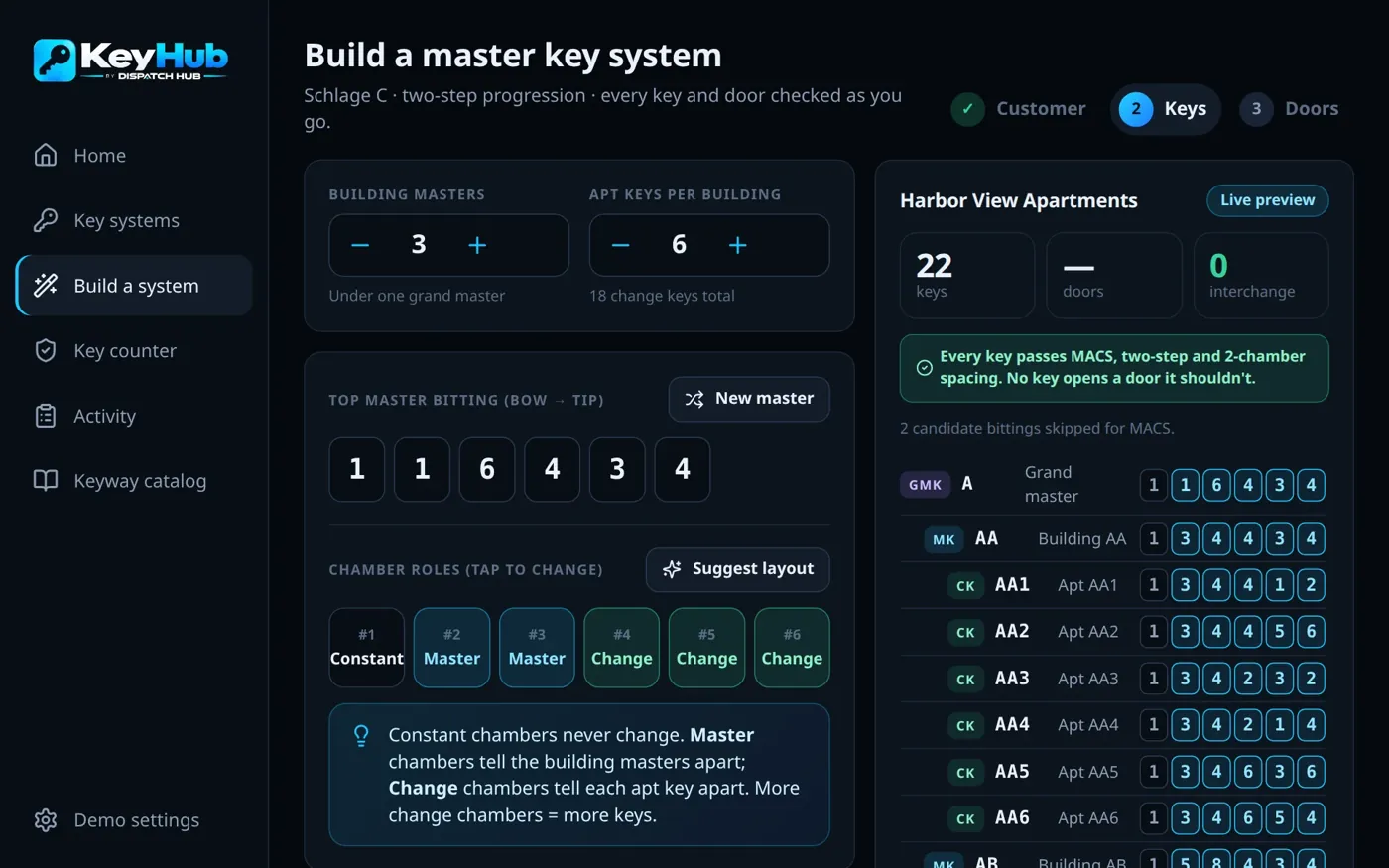Toggle chamber #4 Change role
This screenshot has height=868, width=1389.
coord(622,648)
